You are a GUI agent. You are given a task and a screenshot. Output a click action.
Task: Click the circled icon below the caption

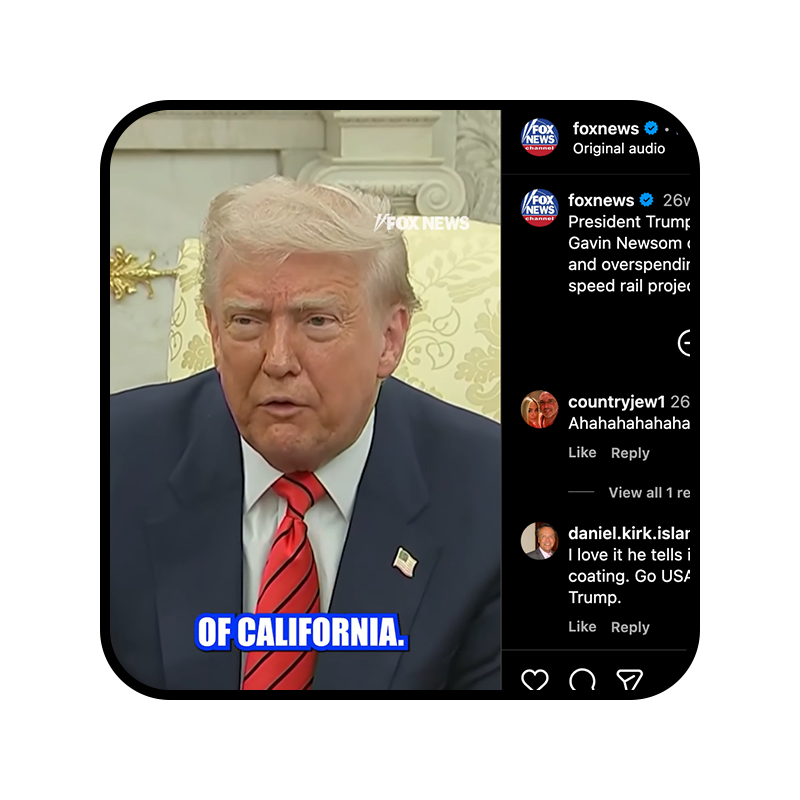tap(684, 342)
